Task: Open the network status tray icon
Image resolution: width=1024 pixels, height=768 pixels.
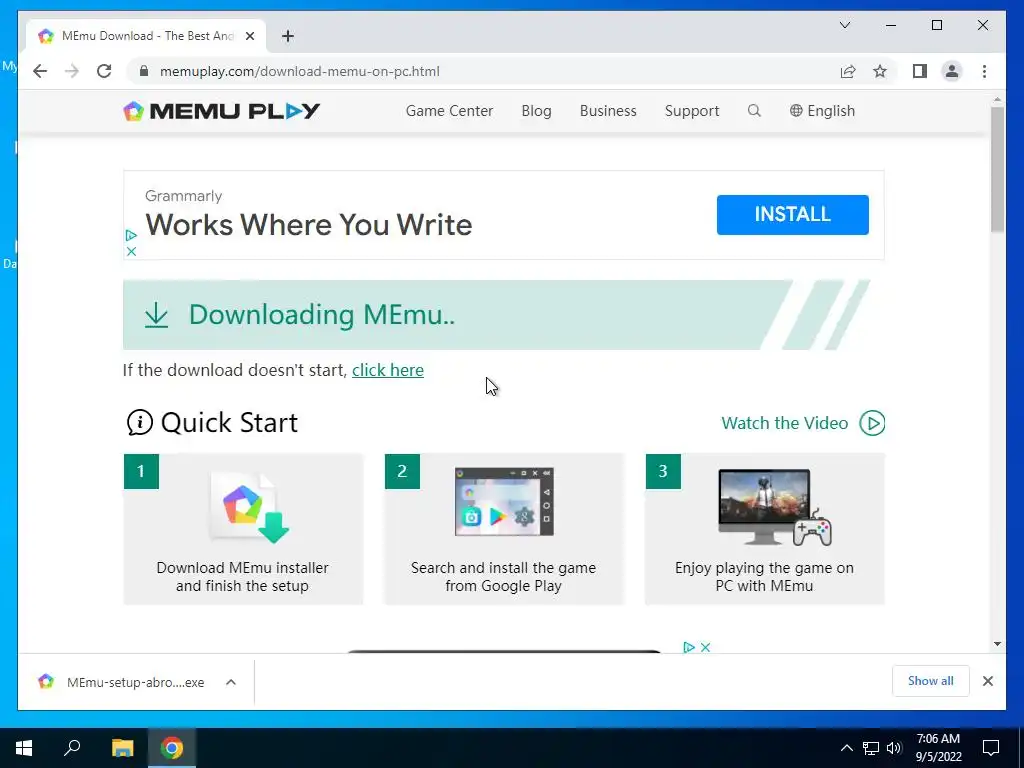Action: [871, 748]
